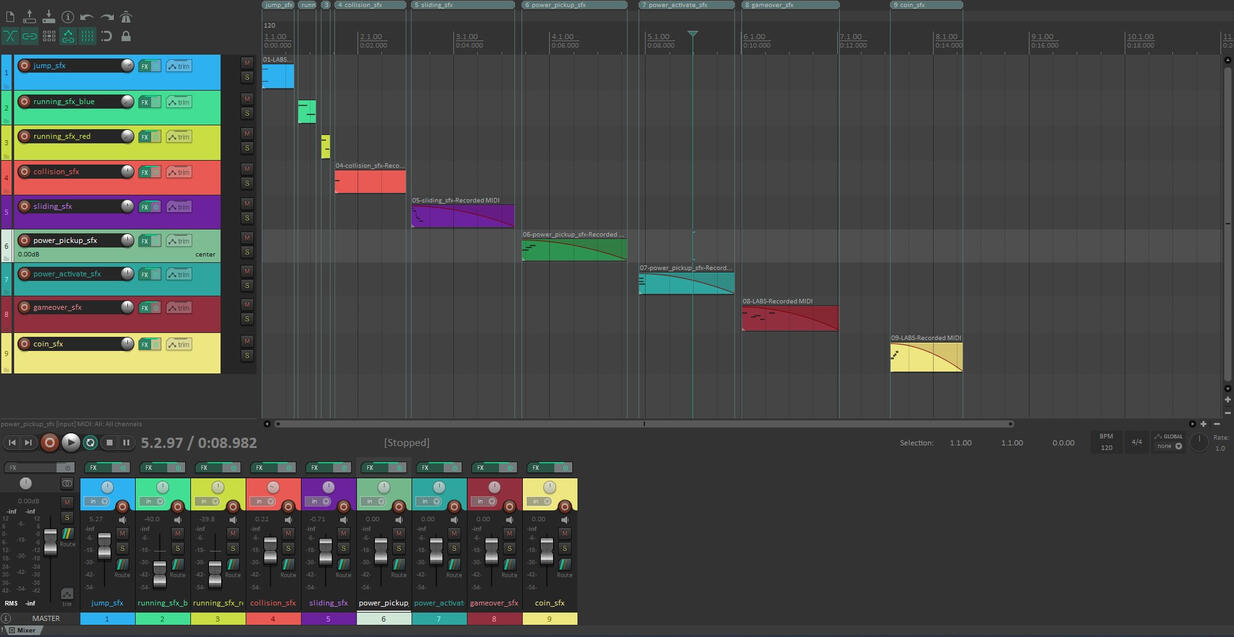Viewport: 1234px width, 637px height.
Task: Open the input dropdown on jump_sfx mixer strip
Action: point(97,501)
